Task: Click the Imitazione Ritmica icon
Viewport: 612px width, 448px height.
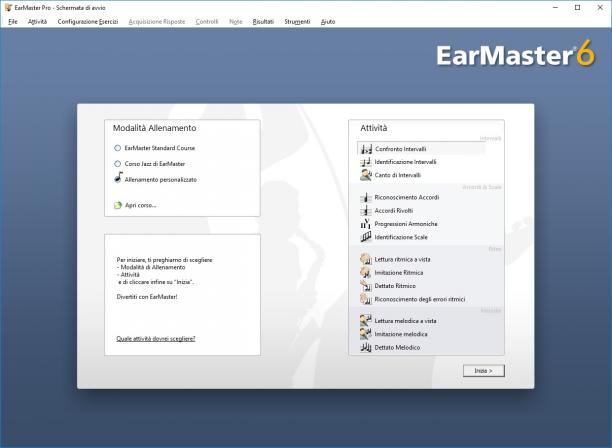Action: click(366, 272)
